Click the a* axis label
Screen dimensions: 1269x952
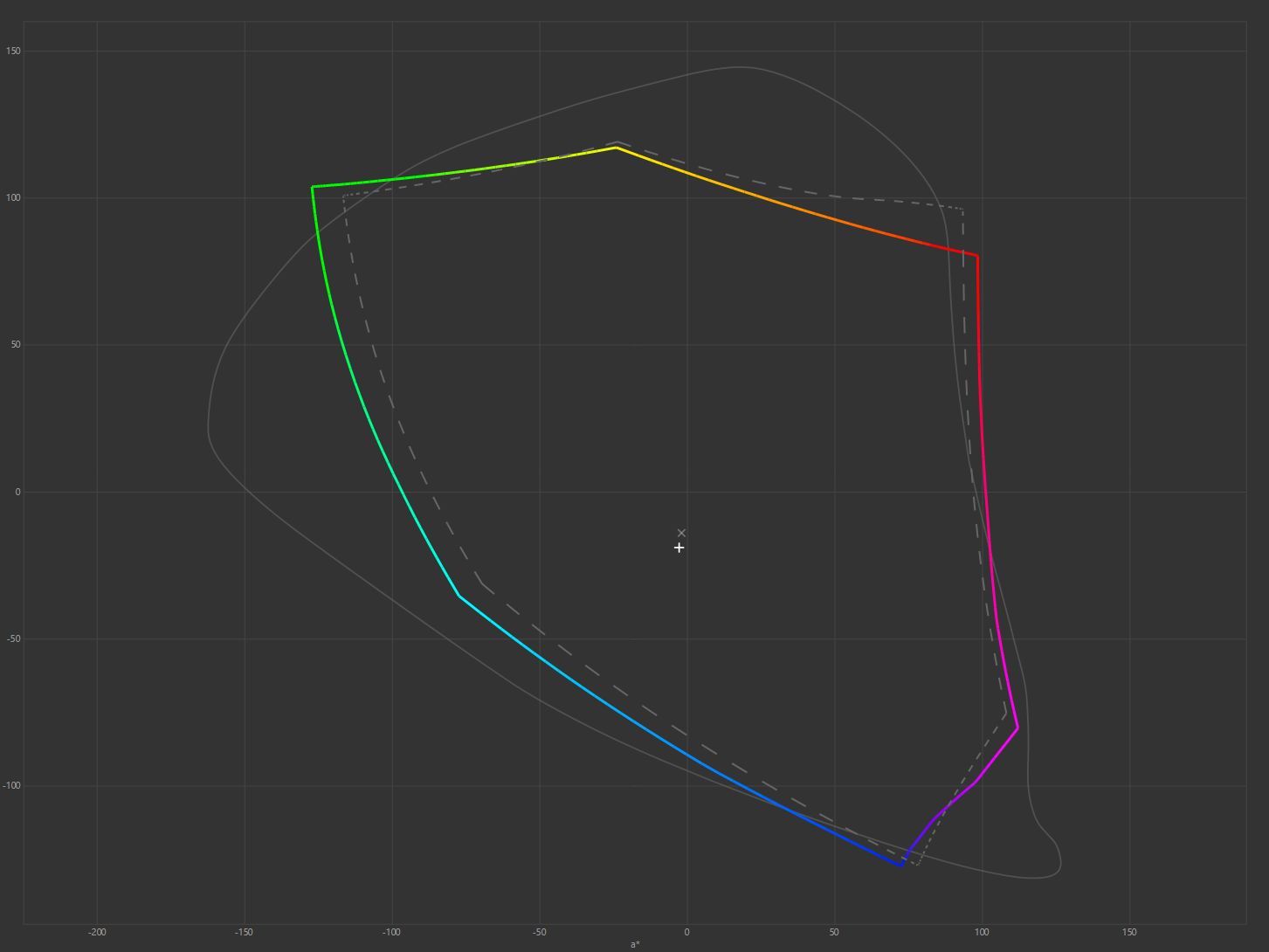[635, 944]
